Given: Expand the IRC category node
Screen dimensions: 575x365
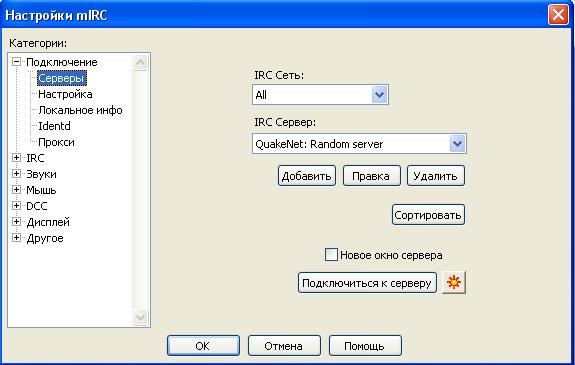Looking at the screenshot, I should coord(16,158).
